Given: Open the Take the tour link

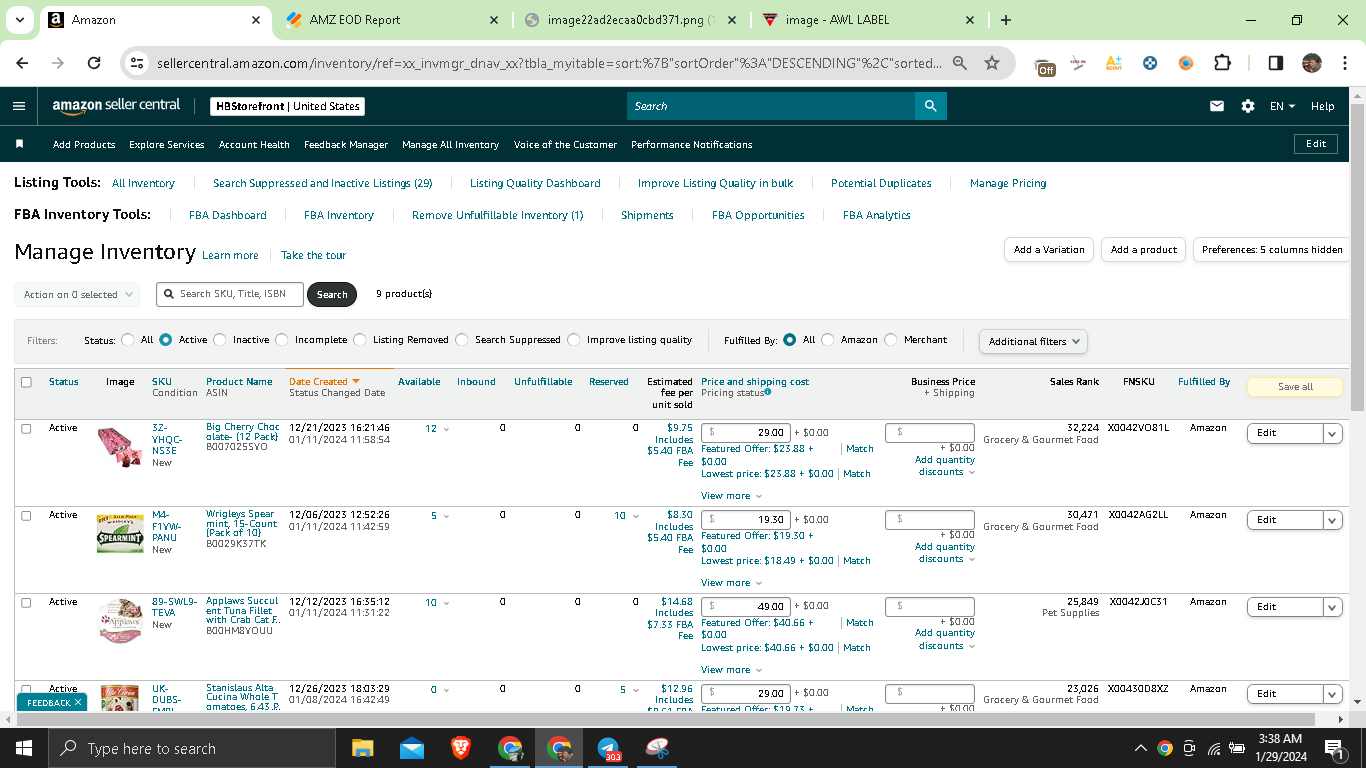Looking at the screenshot, I should coord(313,255).
